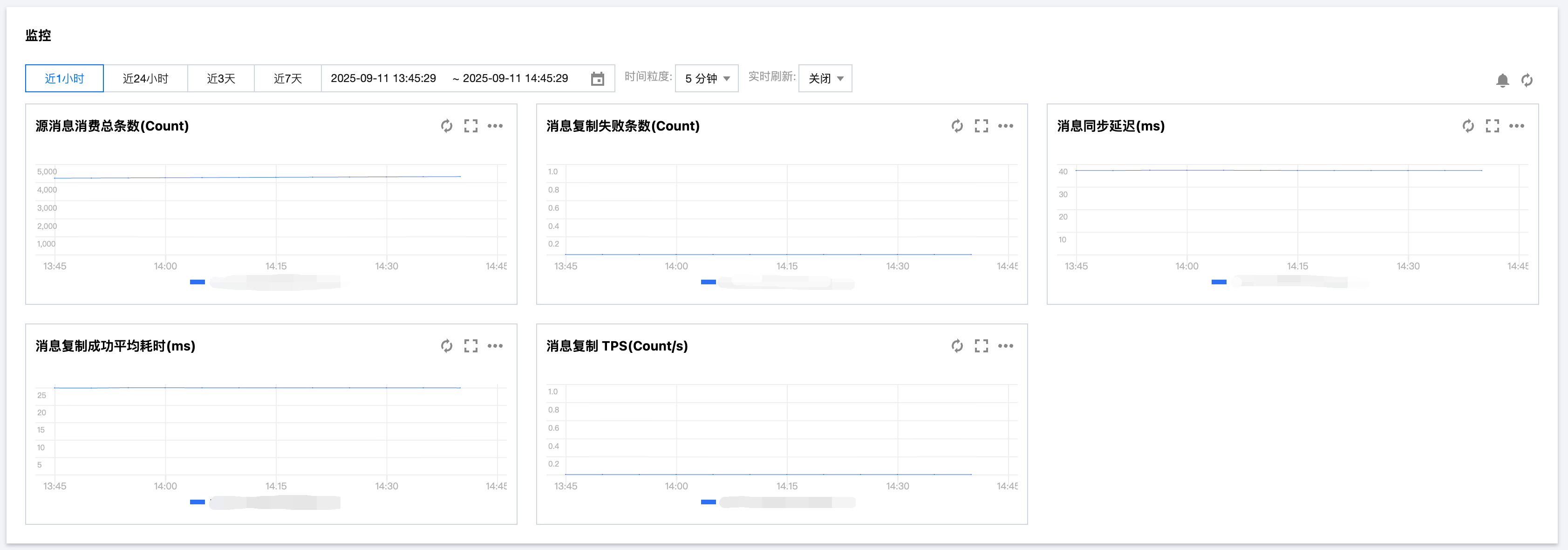Expand 消息复制失败条数 chart to fullscreen
The image size is (1568, 550).
(x=981, y=126)
